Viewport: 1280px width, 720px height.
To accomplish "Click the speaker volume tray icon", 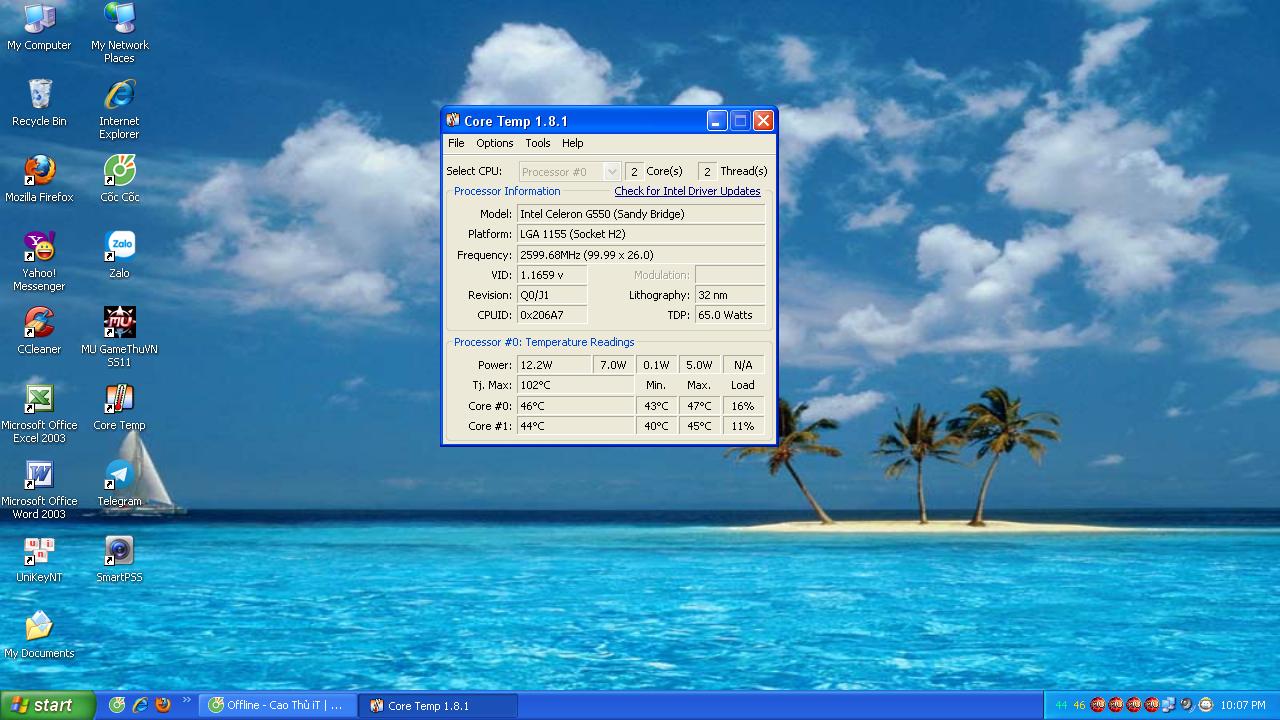I will [x=1187, y=705].
